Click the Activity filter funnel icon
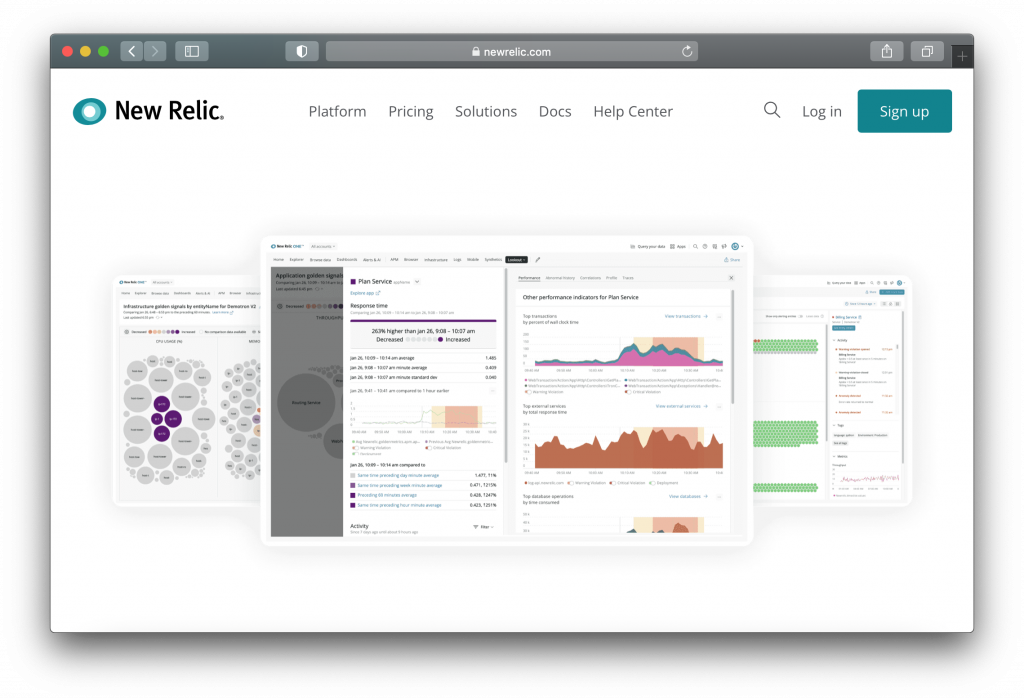 pos(476,527)
